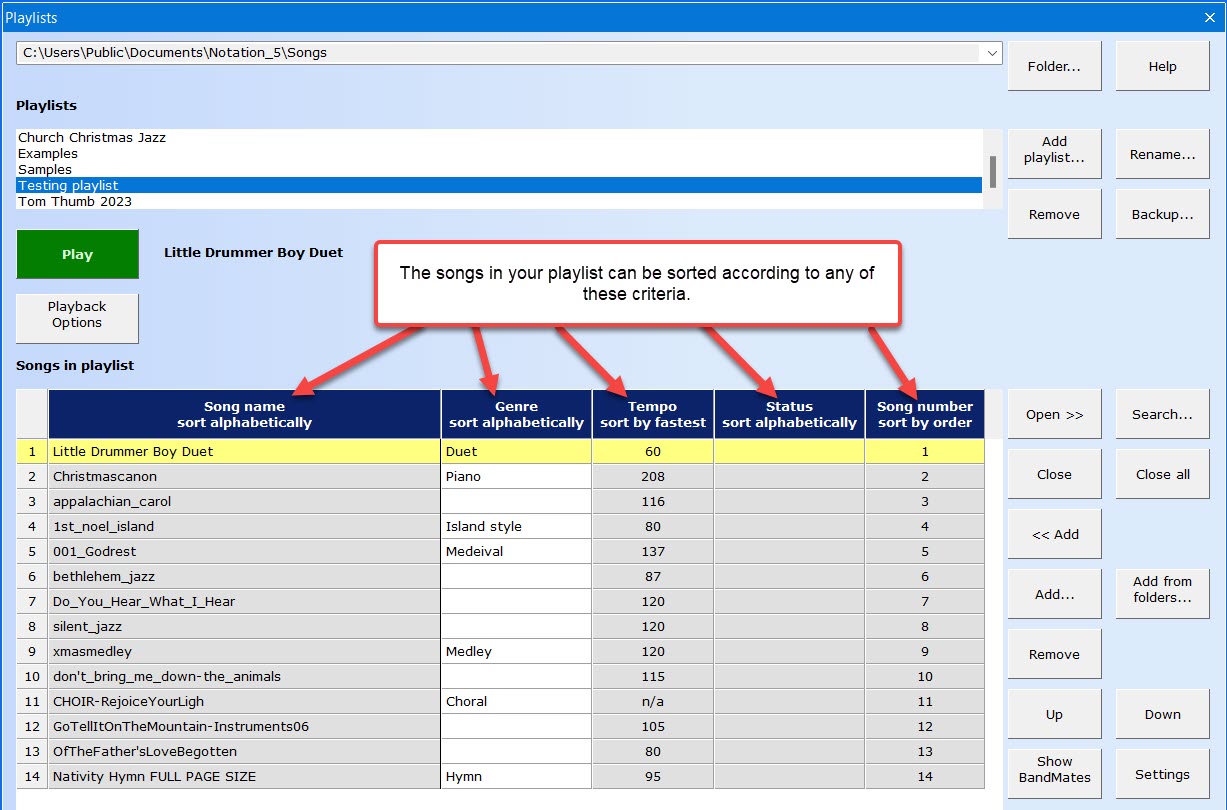Sort songs by Song name column header

point(244,414)
